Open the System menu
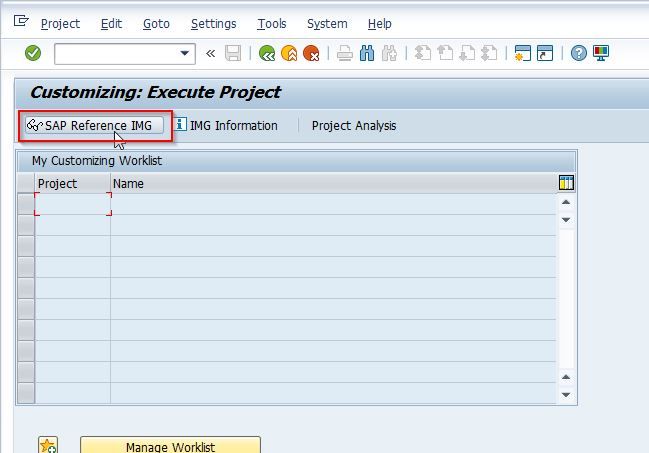The height and width of the screenshot is (453, 649). coord(327,24)
